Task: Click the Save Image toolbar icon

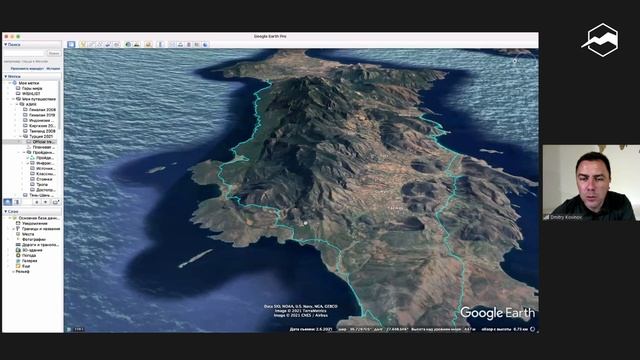Action: coord(189,44)
